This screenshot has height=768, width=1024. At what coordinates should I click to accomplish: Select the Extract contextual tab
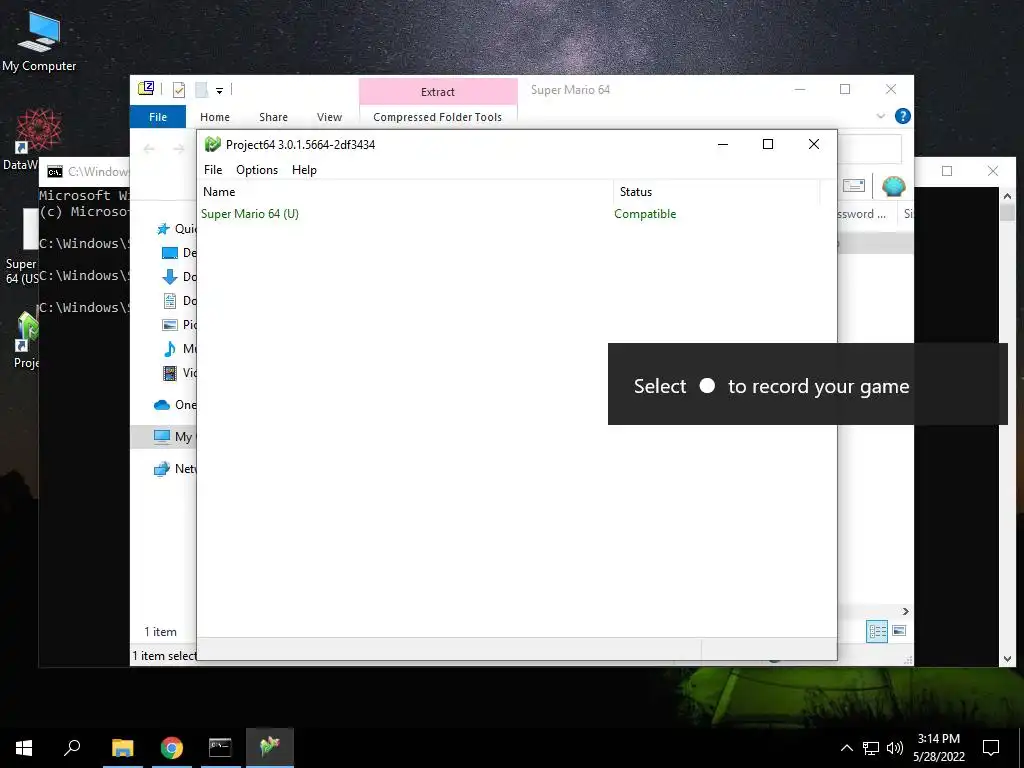coord(438,92)
